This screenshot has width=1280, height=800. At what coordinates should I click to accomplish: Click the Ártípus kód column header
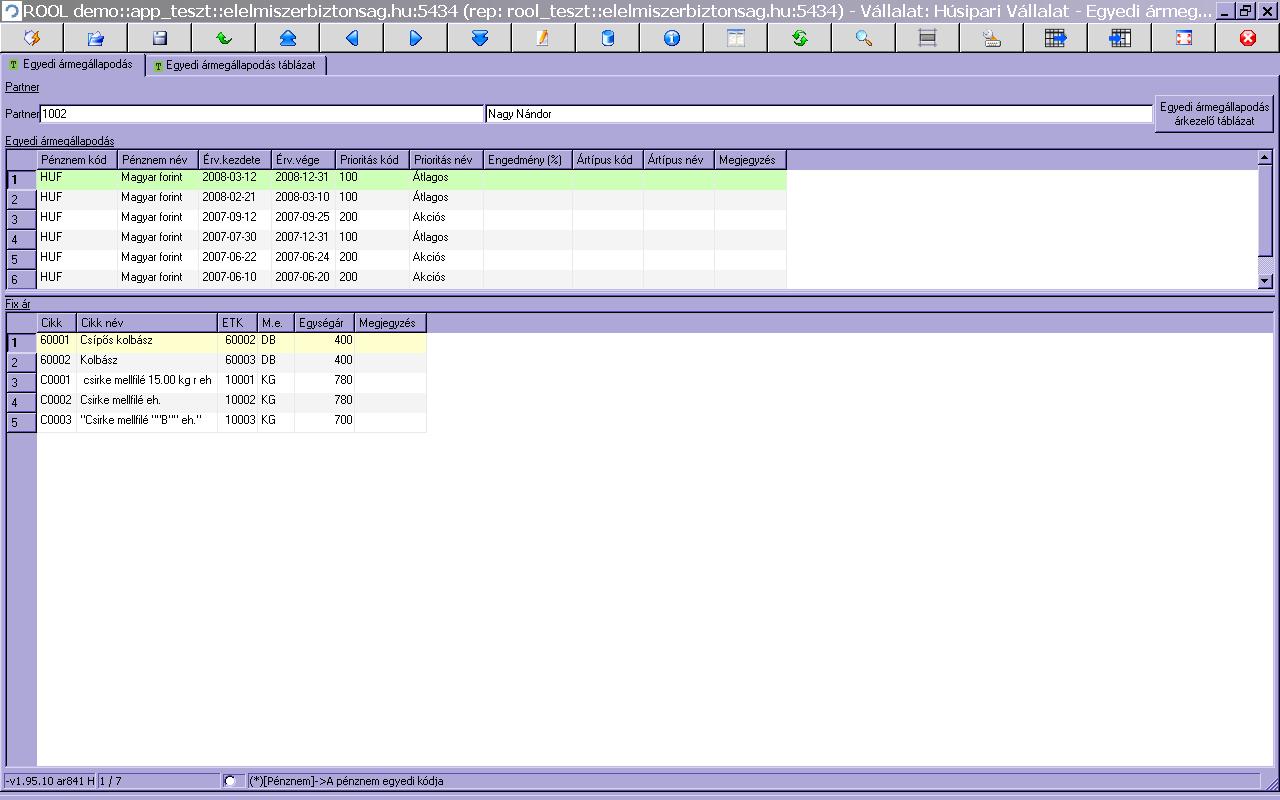point(608,160)
